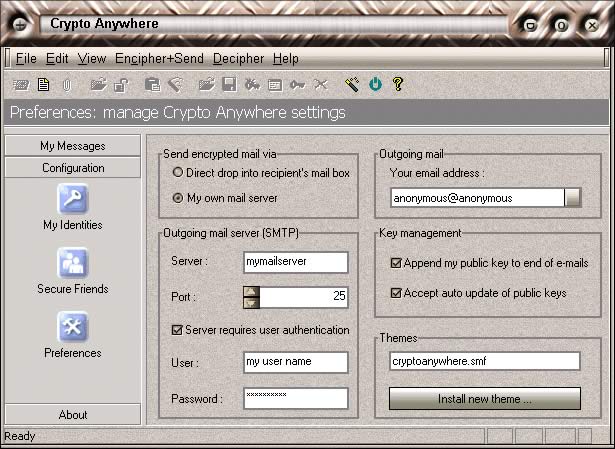Select the Configuration panel header
The width and height of the screenshot is (615, 449).
[73, 168]
